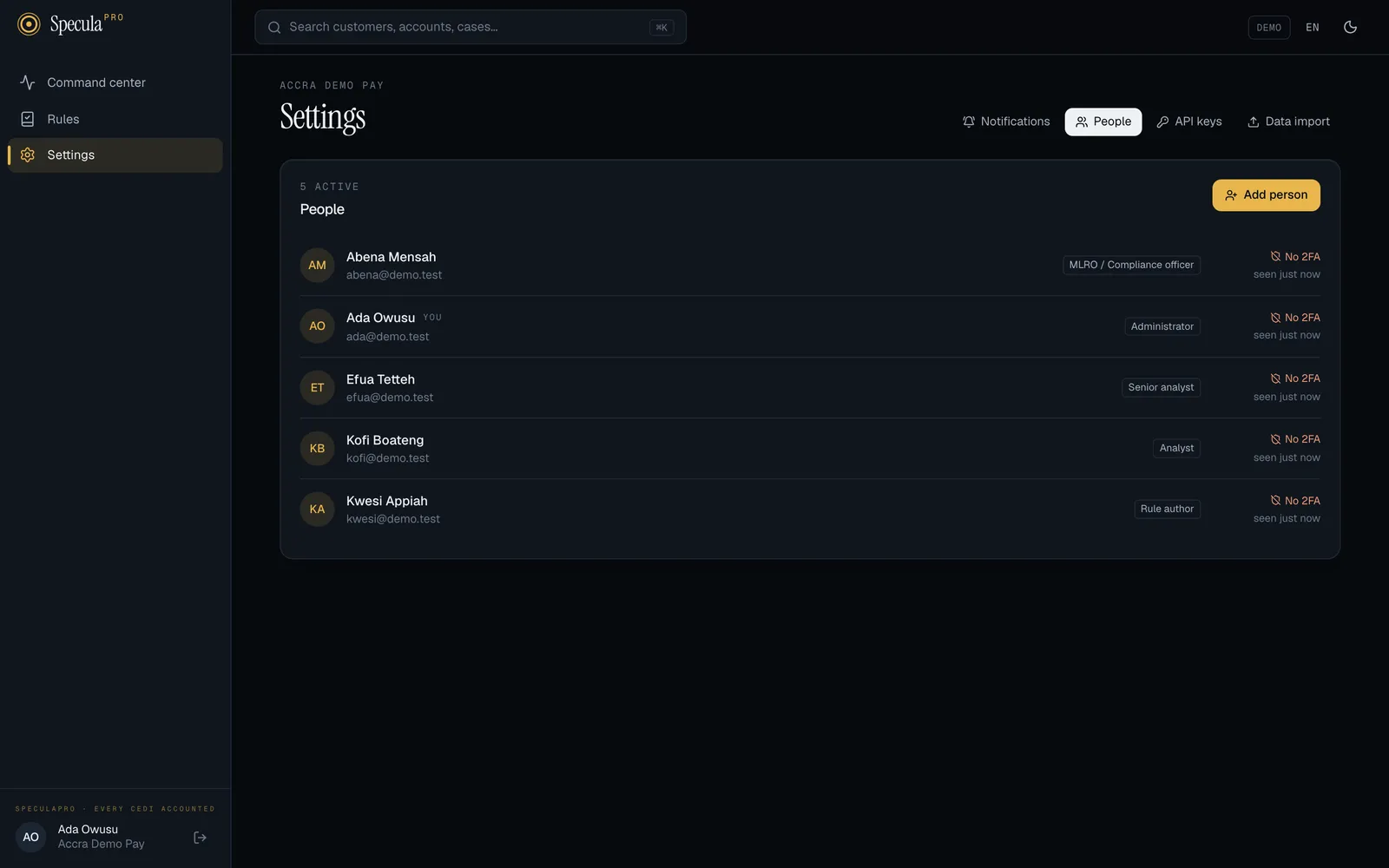Click abena@demo.test email
This screenshot has height=868, width=1389.
(394, 275)
